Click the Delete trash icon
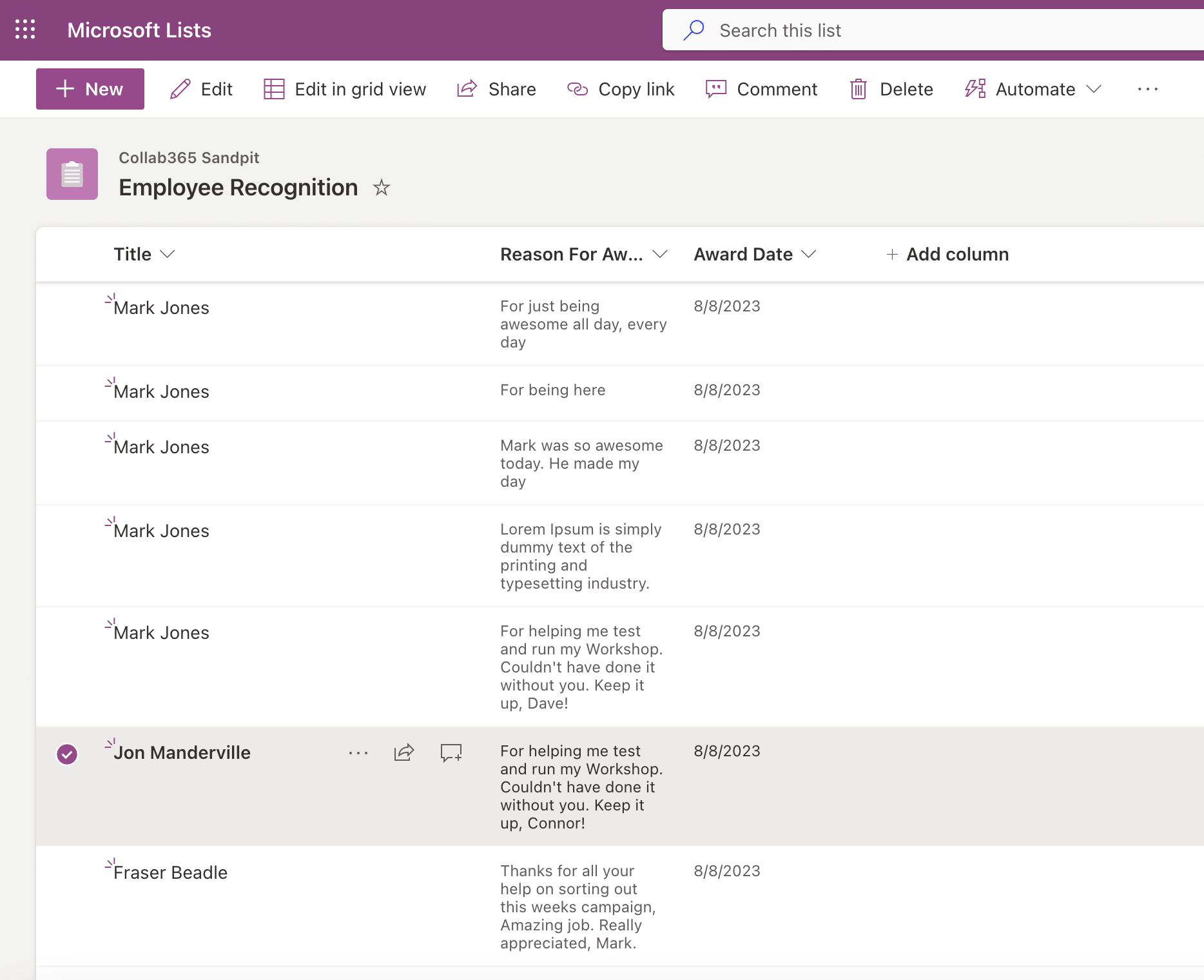Viewport: 1204px width, 980px height. 858,89
